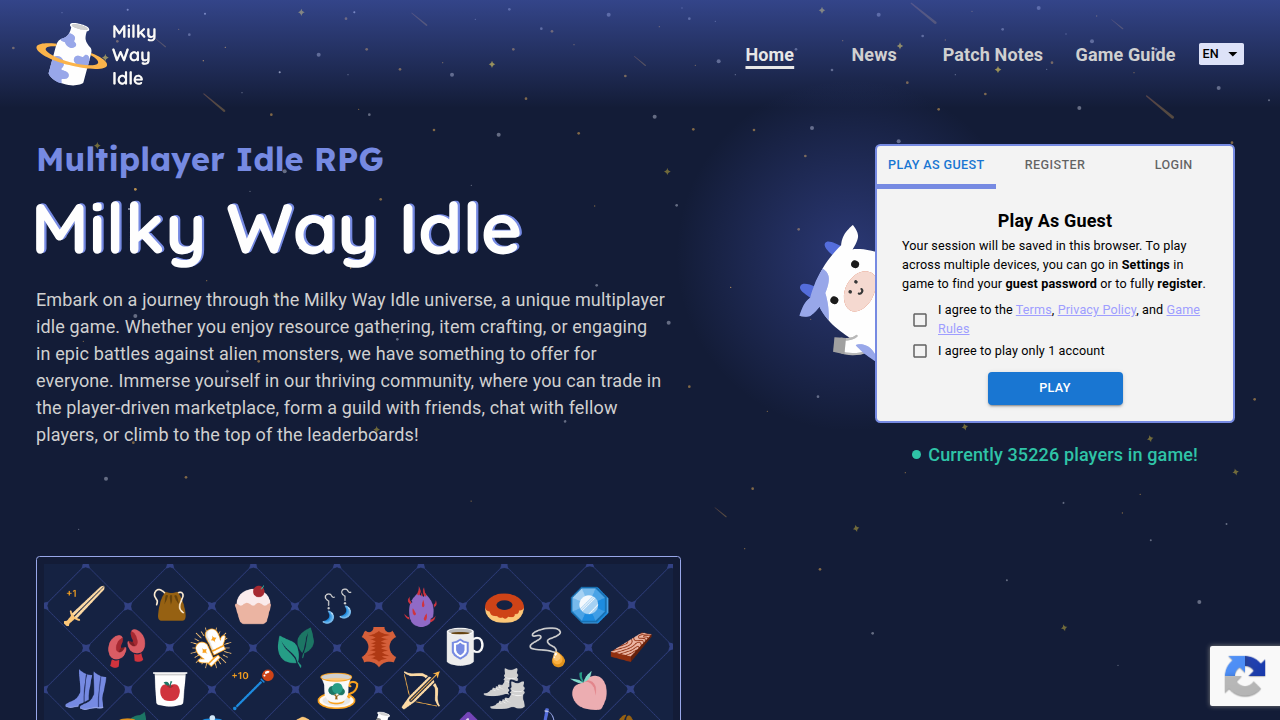
Task: Select the silver armored boots icon
Action: (505, 689)
